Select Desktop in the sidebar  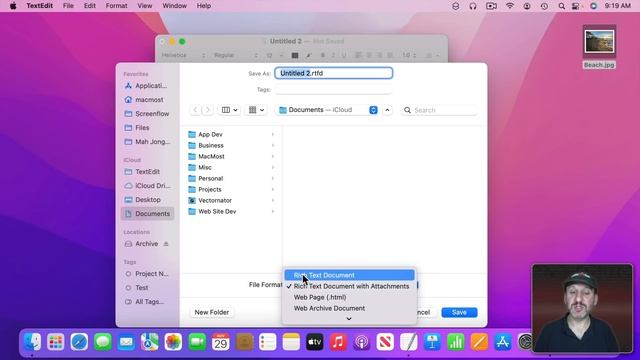[x=147, y=200]
